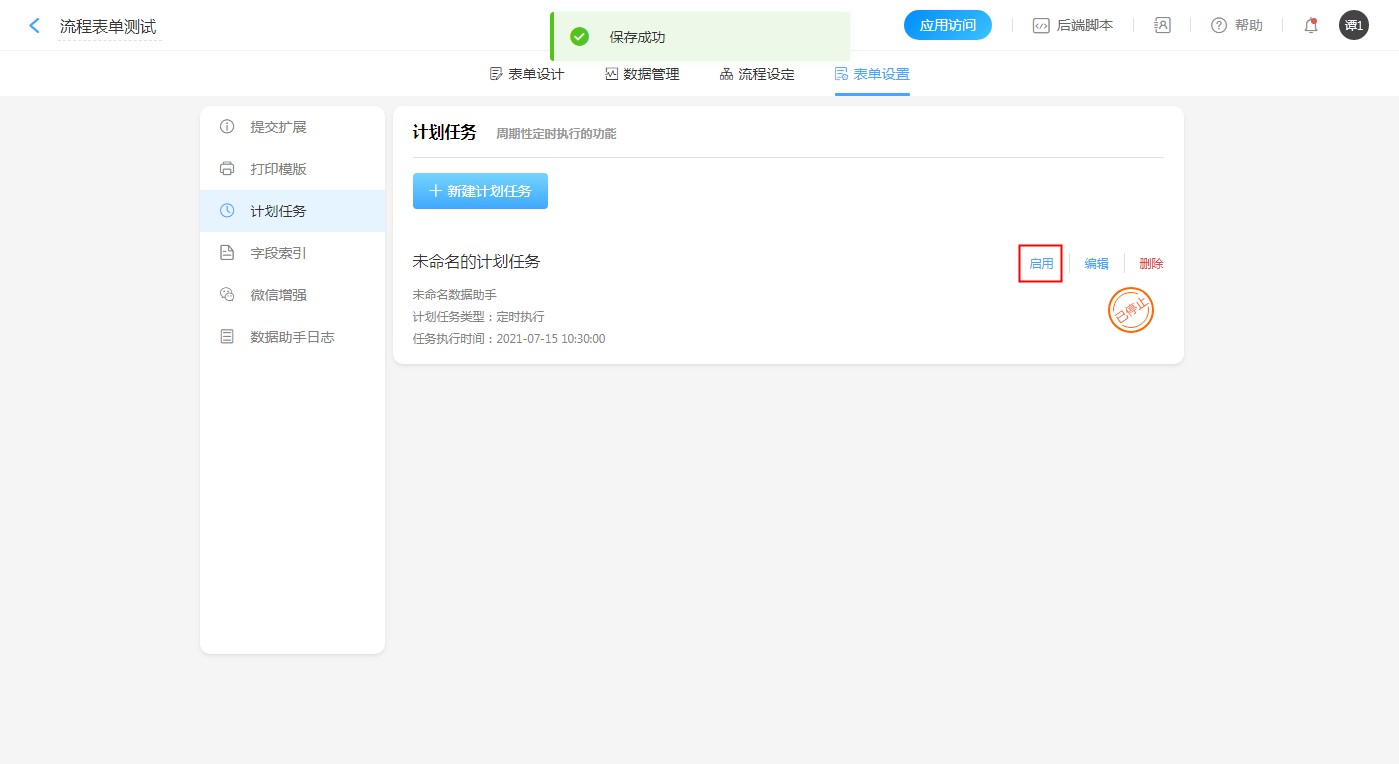Enable the scheduled task via 启用
Viewport: 1399px width, 764px height.
tap(1040, 264)
